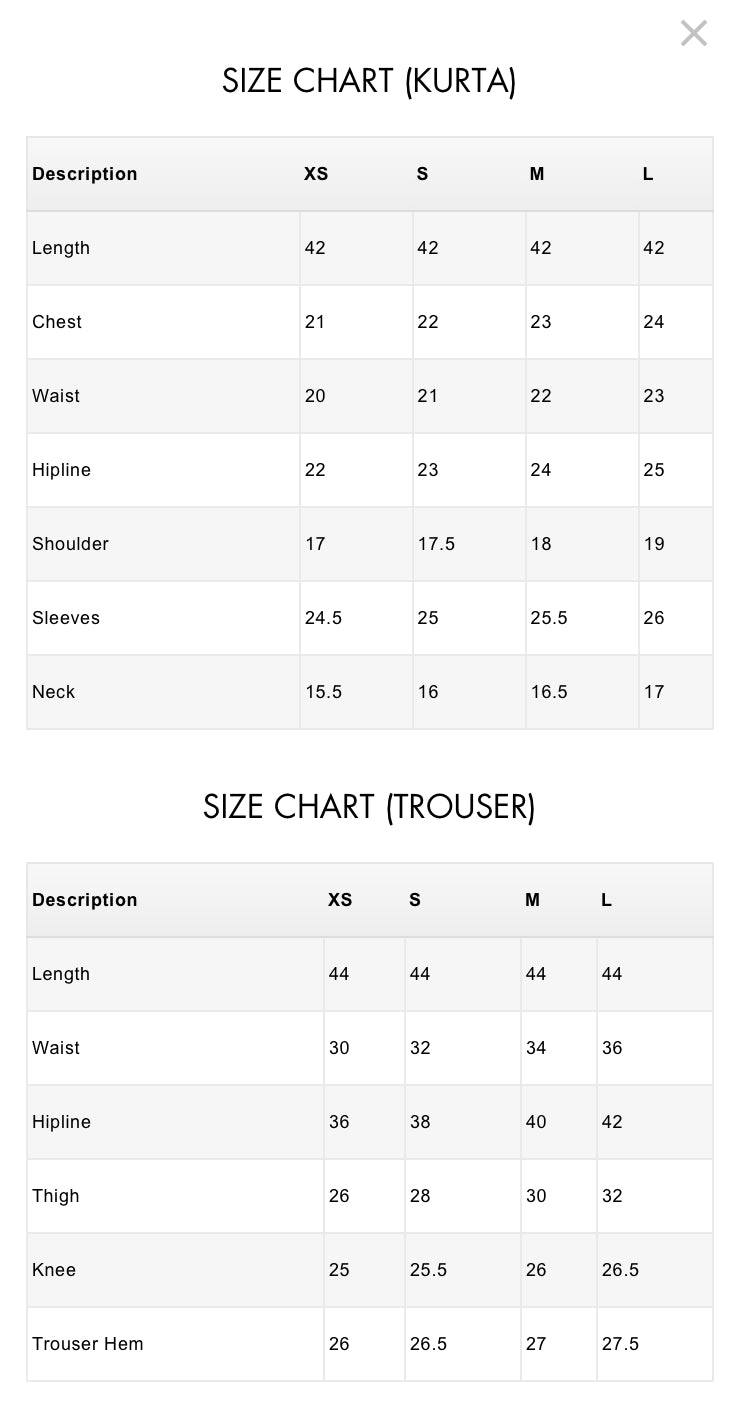The height and width of the screenshot is (1407, 742).
Task: Click the SIZE CHART (KURTA) heading
Action: (x=369, y=81)
